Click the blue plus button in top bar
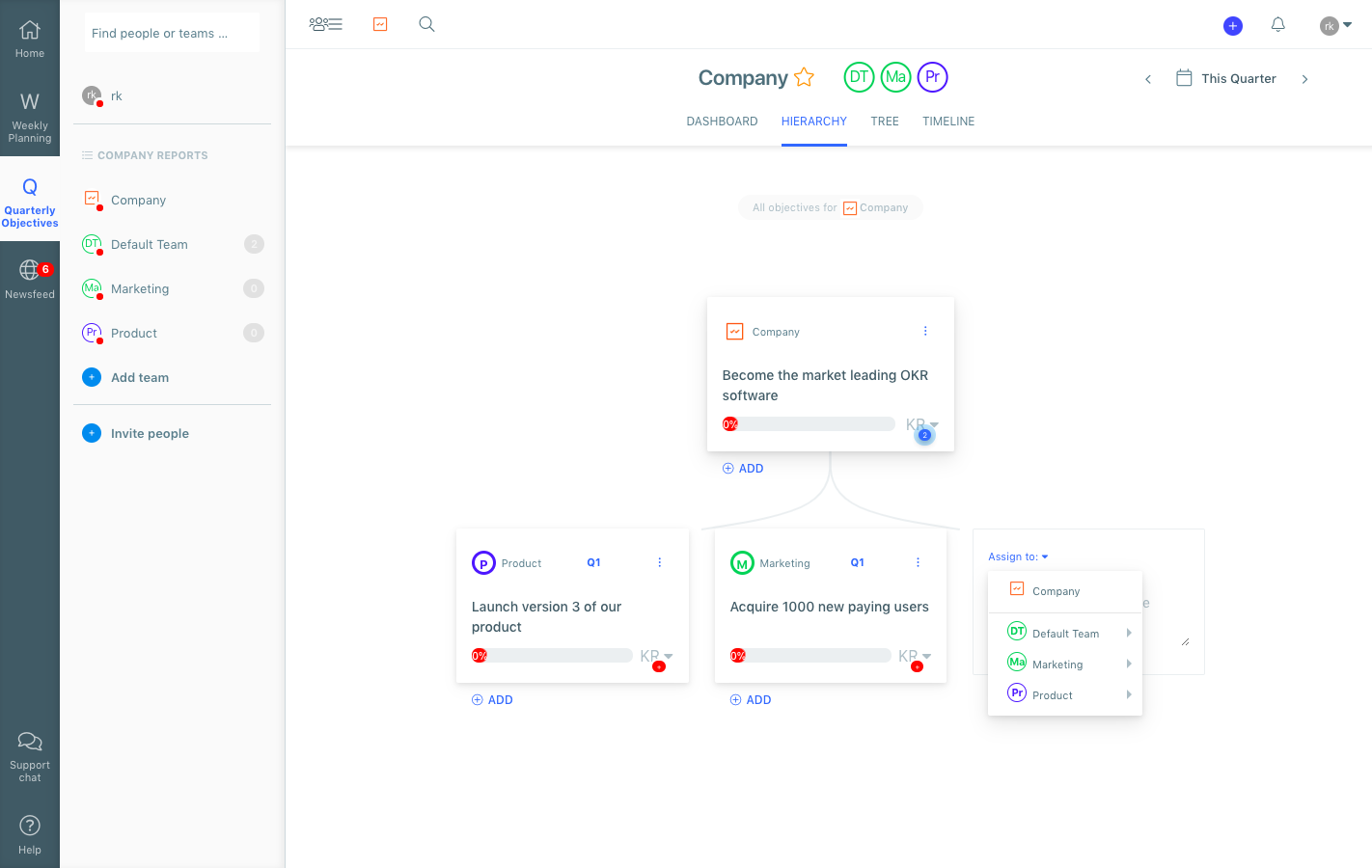Viewport: 1372px width, 868px height. [1233, 26]
